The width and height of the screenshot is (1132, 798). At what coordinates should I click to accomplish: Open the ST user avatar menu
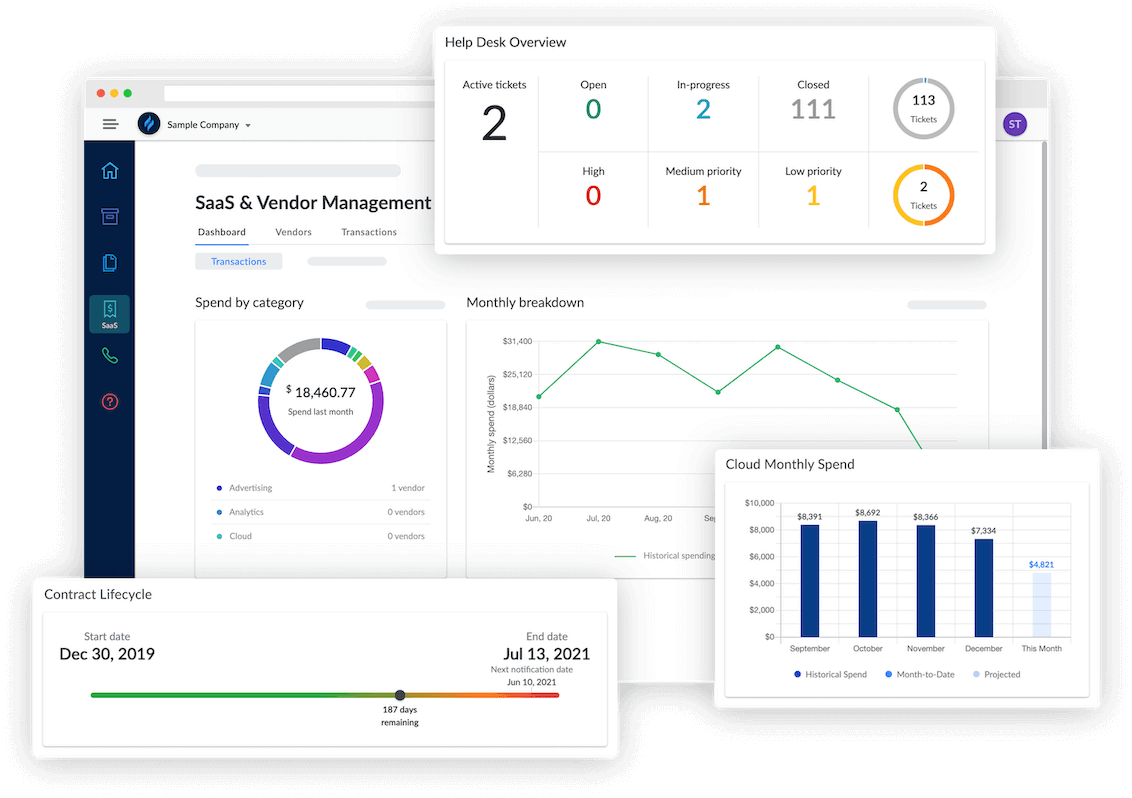pos(1014,123)
